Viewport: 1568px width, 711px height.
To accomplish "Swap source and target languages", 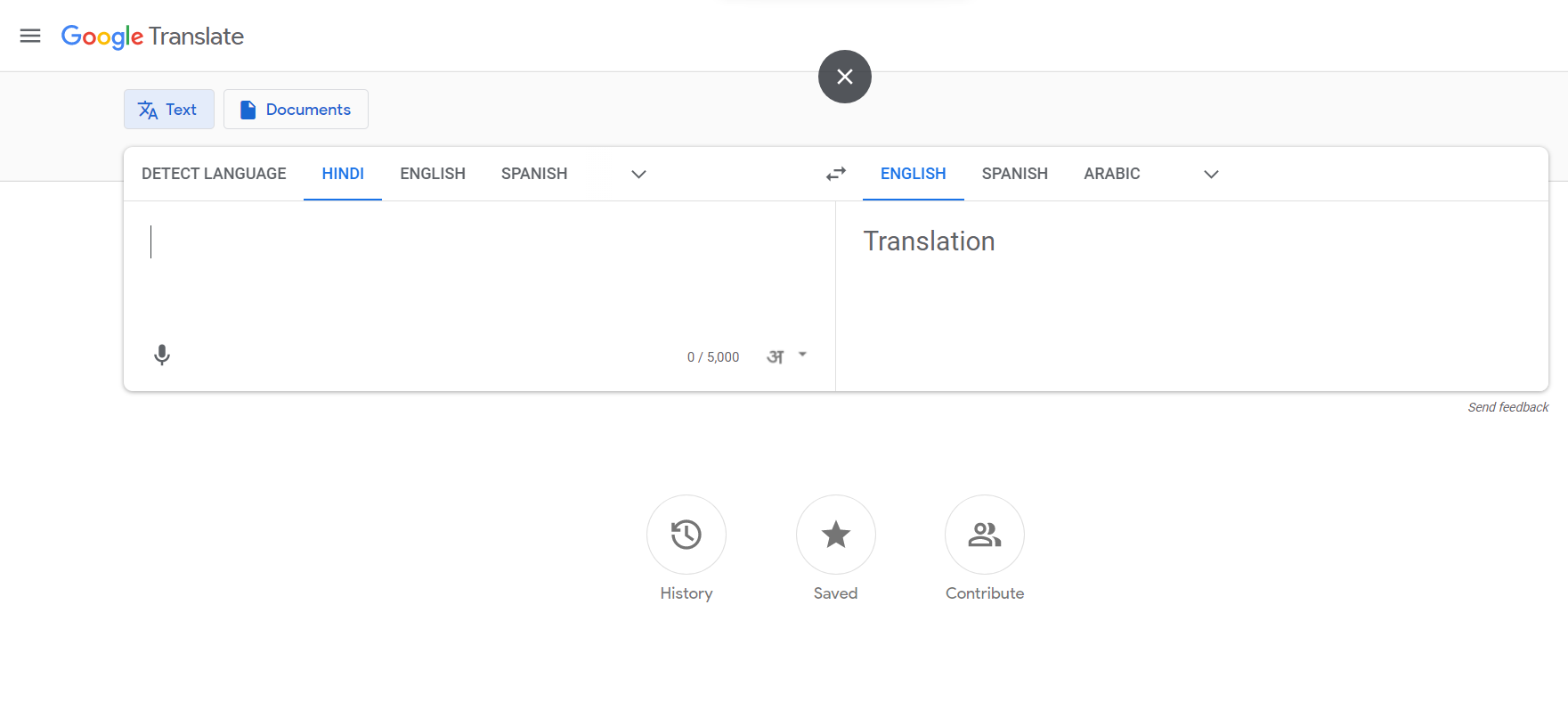I will [836, 174].
